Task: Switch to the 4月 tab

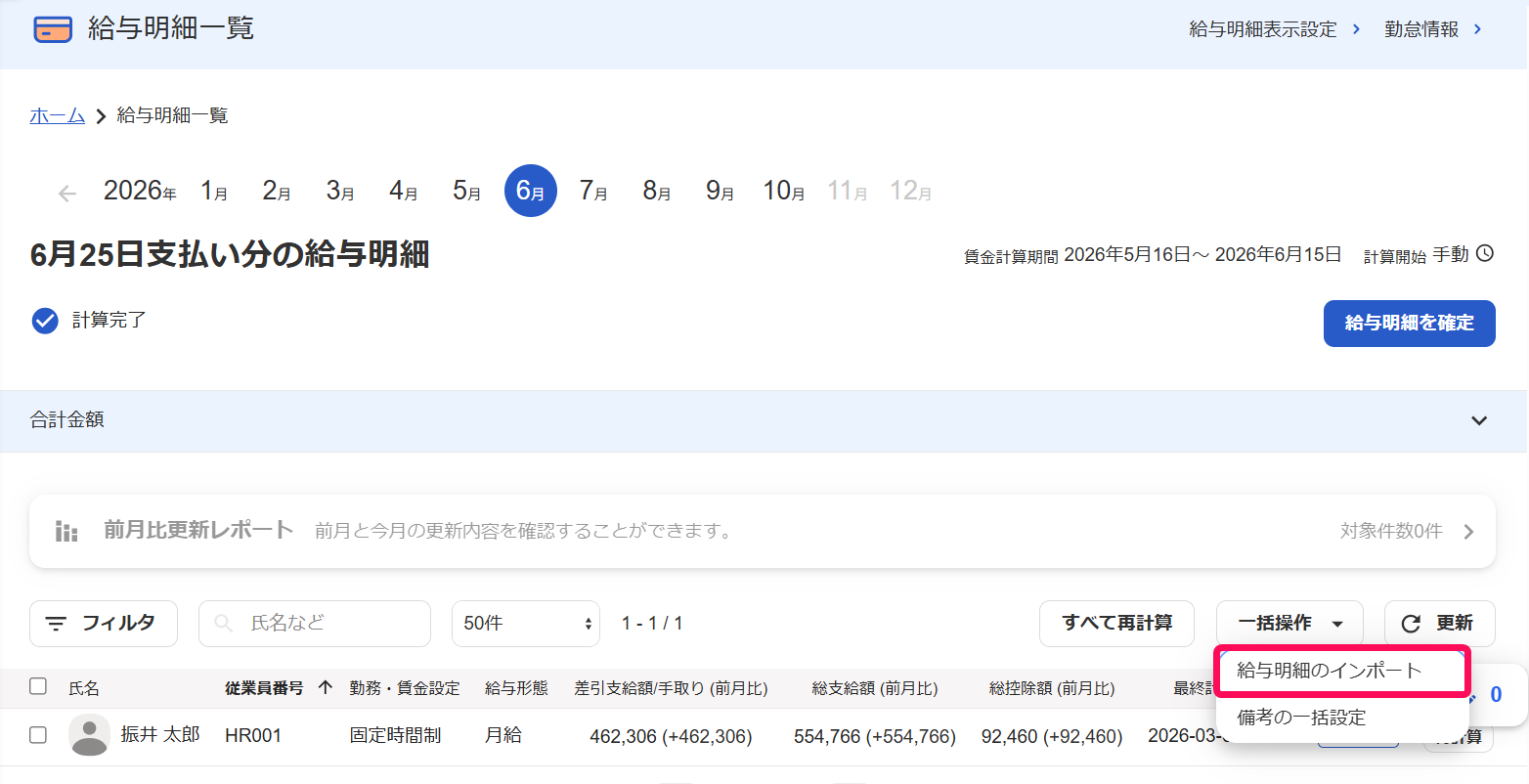Action: point(404,191)
